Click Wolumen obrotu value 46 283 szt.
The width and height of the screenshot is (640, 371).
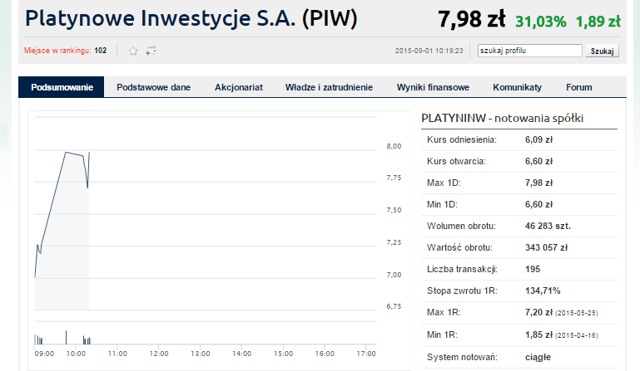pos(548,226)
